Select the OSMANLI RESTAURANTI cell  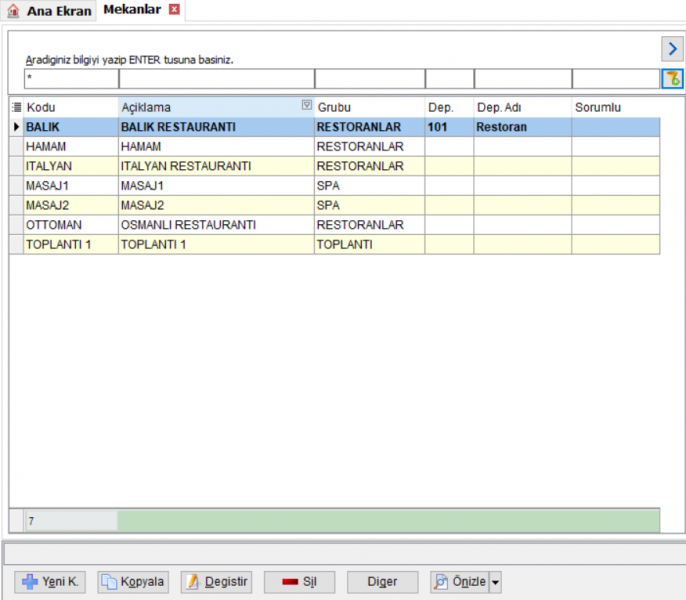point(216,225)
